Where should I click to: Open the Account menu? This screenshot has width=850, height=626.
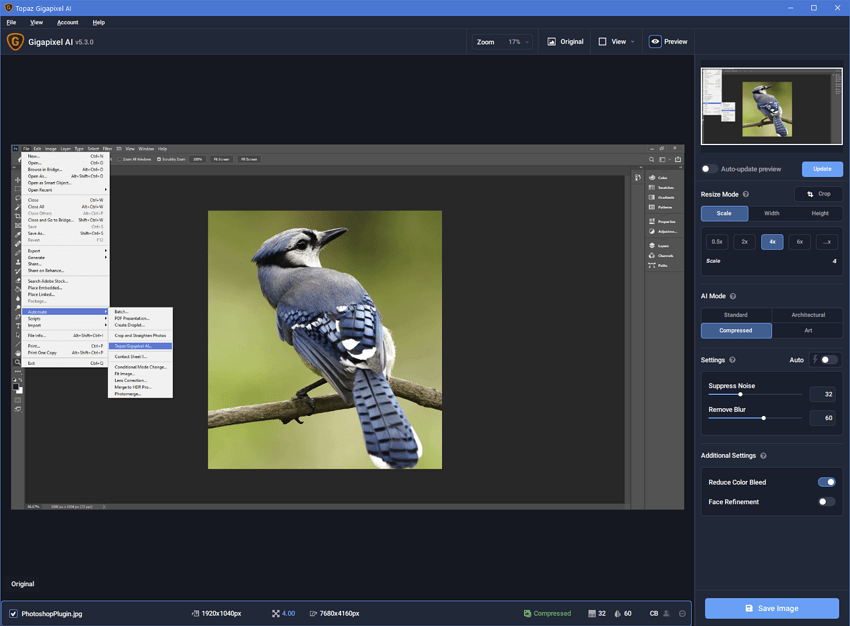[67, 22]
